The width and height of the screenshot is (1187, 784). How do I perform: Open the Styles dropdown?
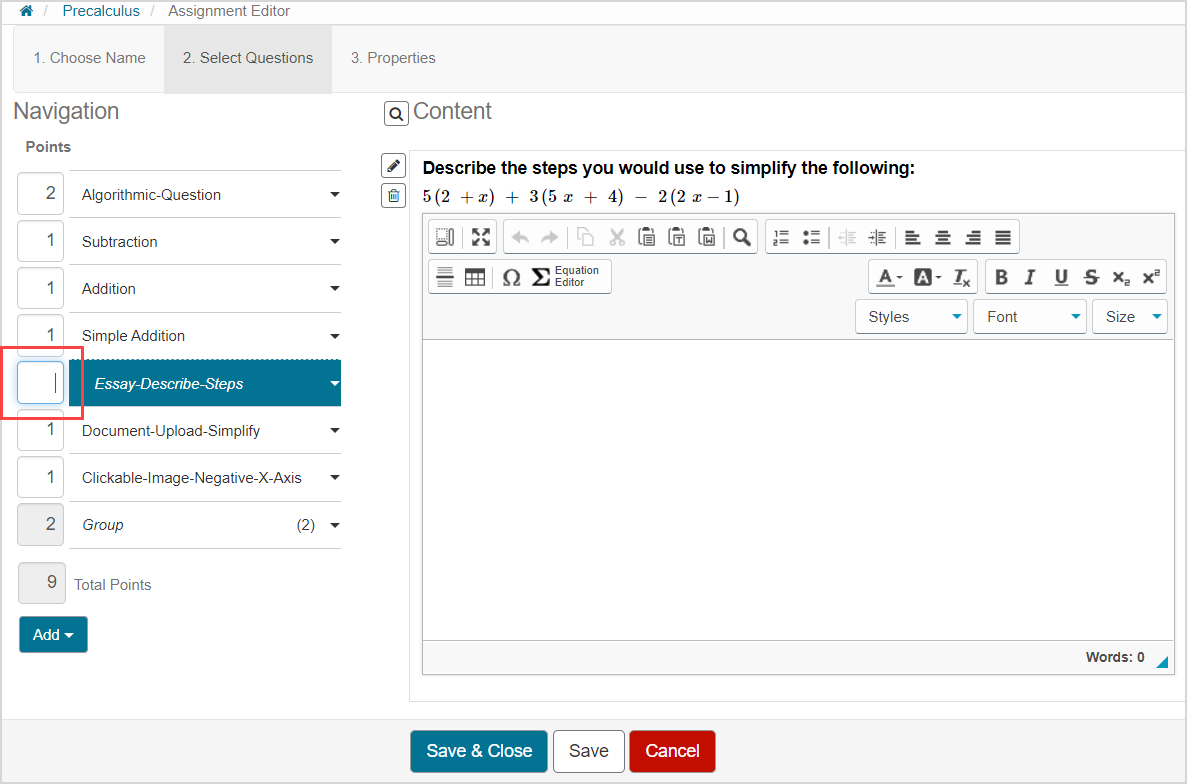pyautogui.click(x=911, y=317)
